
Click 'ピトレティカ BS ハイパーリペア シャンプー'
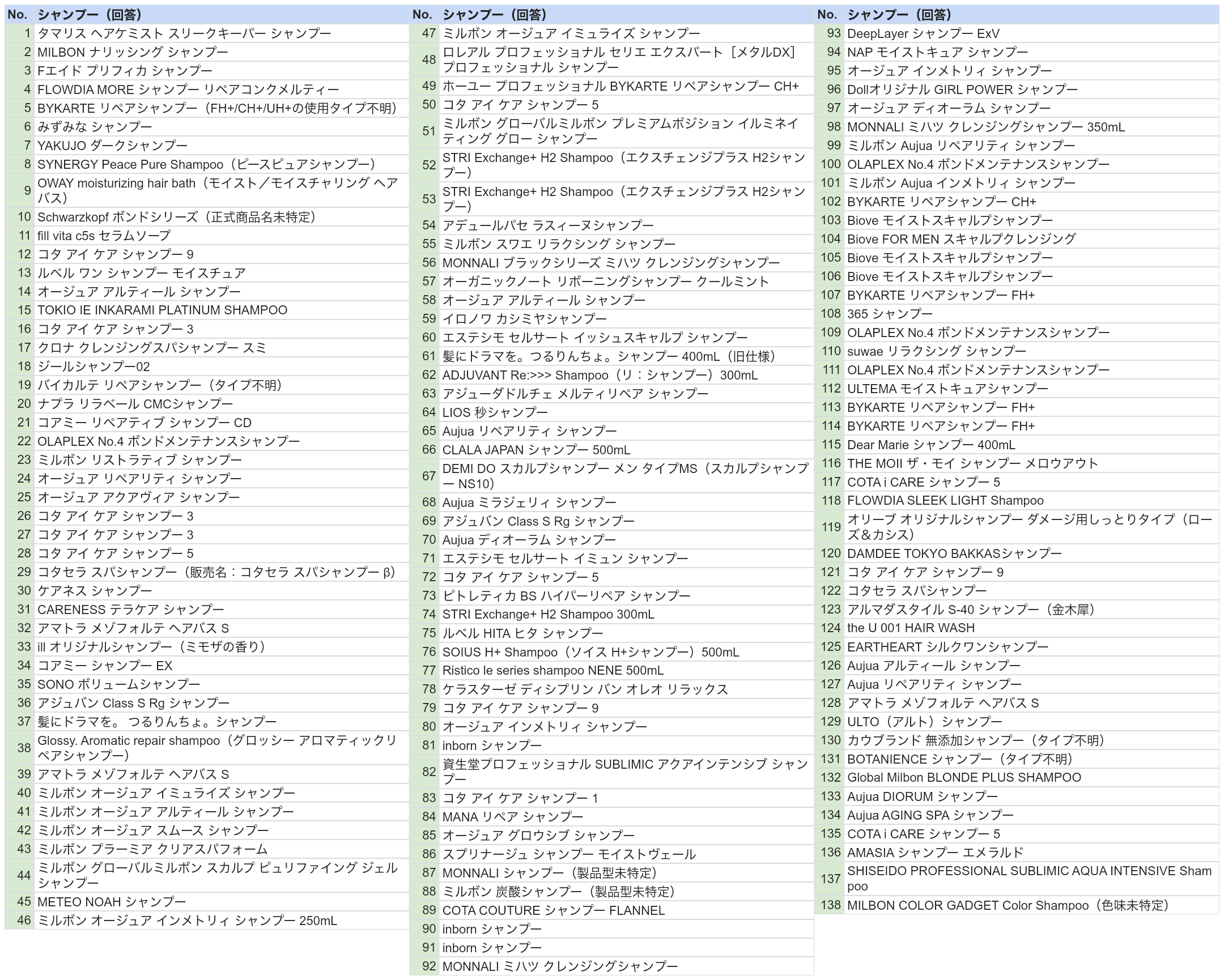[626, 595]
